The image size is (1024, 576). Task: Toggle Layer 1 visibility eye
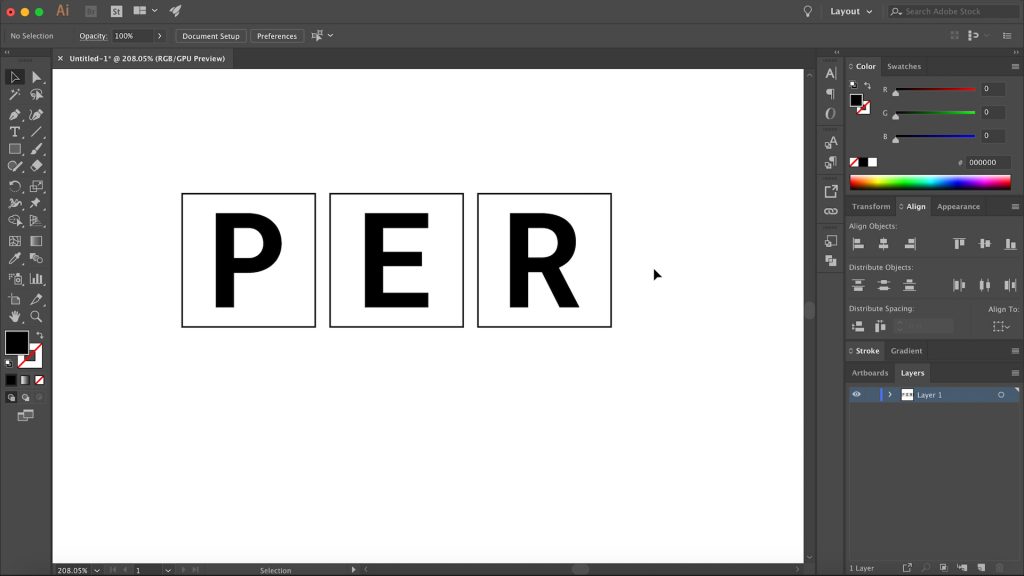[x=856, y=394]
